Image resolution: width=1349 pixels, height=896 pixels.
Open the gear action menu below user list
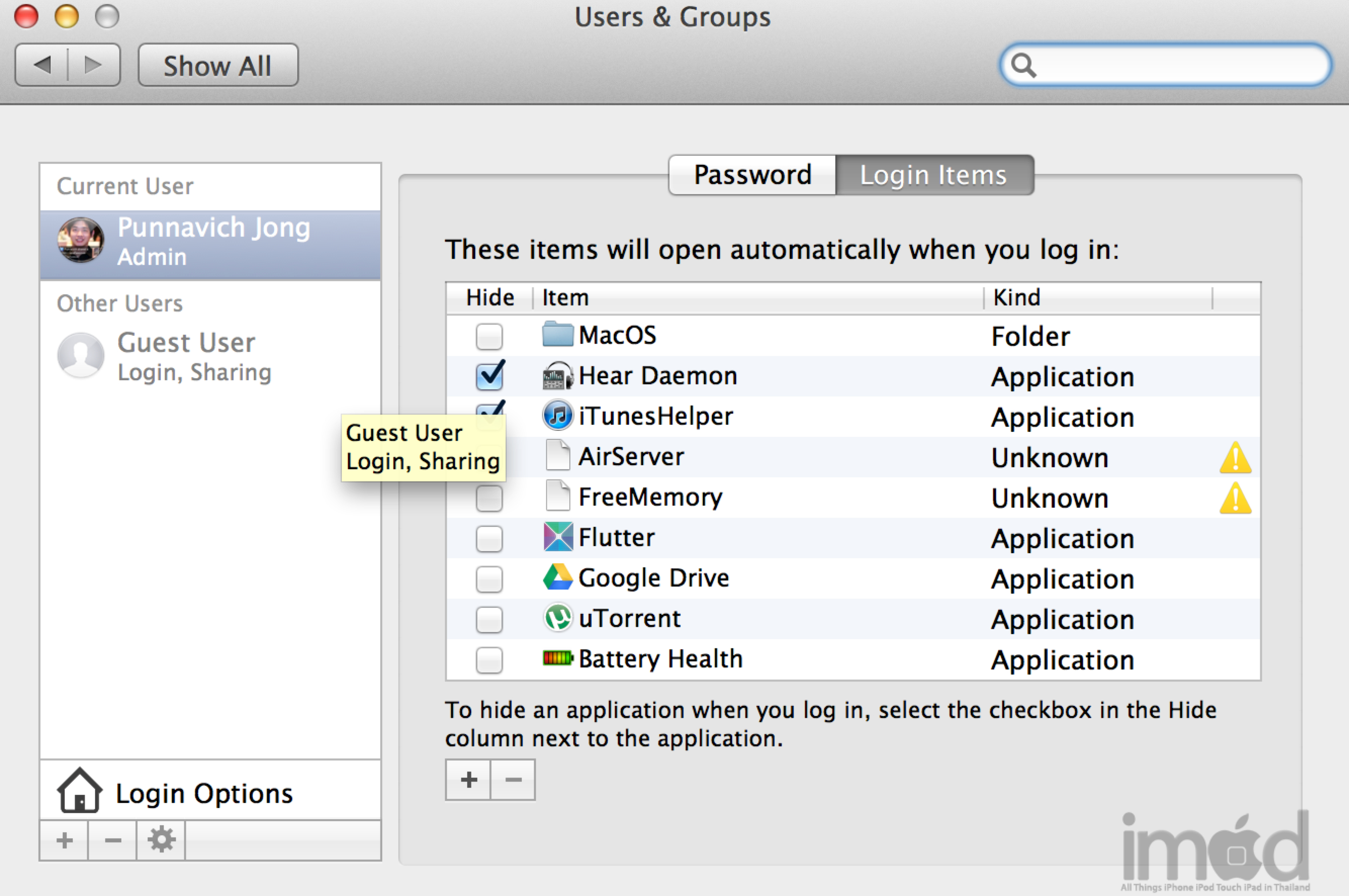[161, 840]
